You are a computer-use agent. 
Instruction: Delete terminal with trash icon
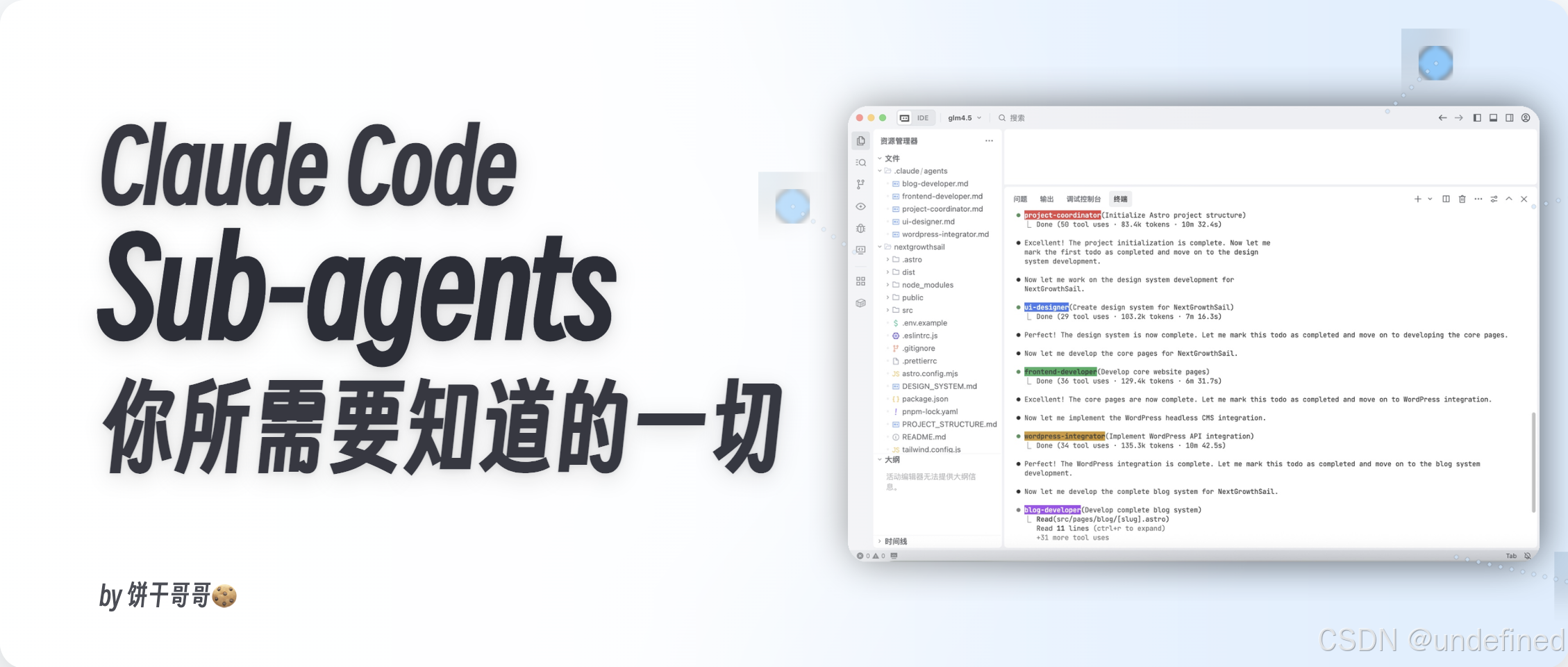1462,199
